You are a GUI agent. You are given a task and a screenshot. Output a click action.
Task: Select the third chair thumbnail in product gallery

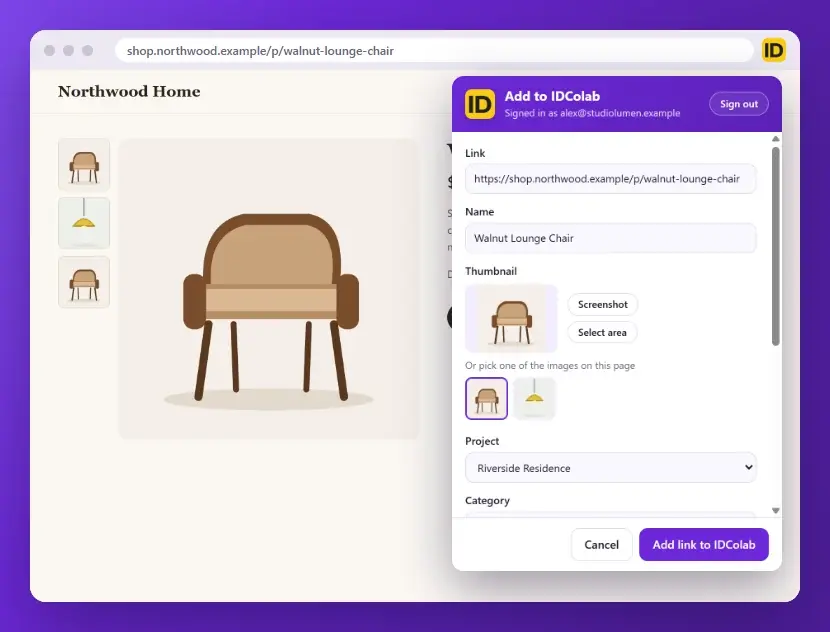point(84,282)
